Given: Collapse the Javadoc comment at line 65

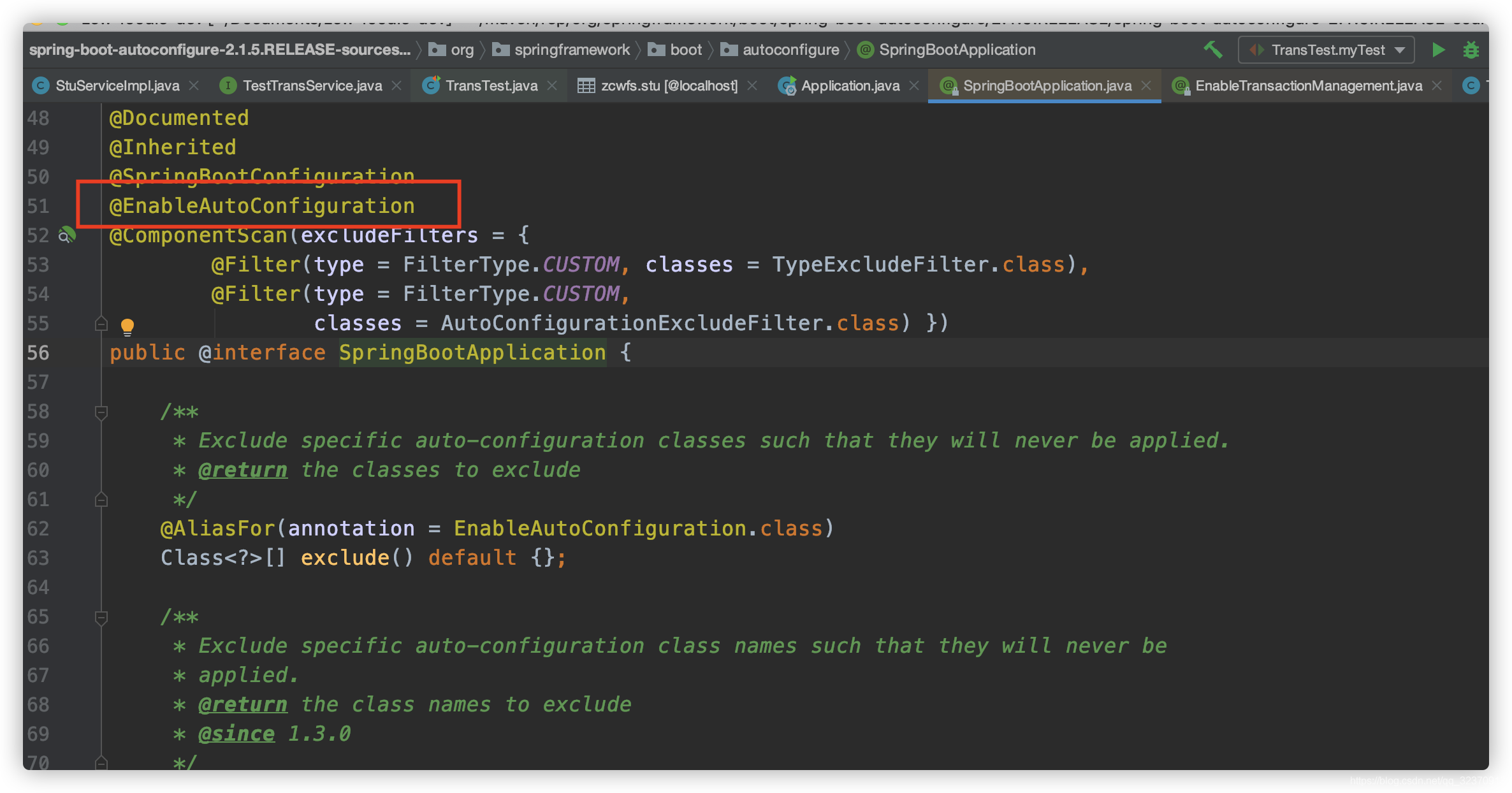Looking at the screenshot, I should click(x=101, y=618).
